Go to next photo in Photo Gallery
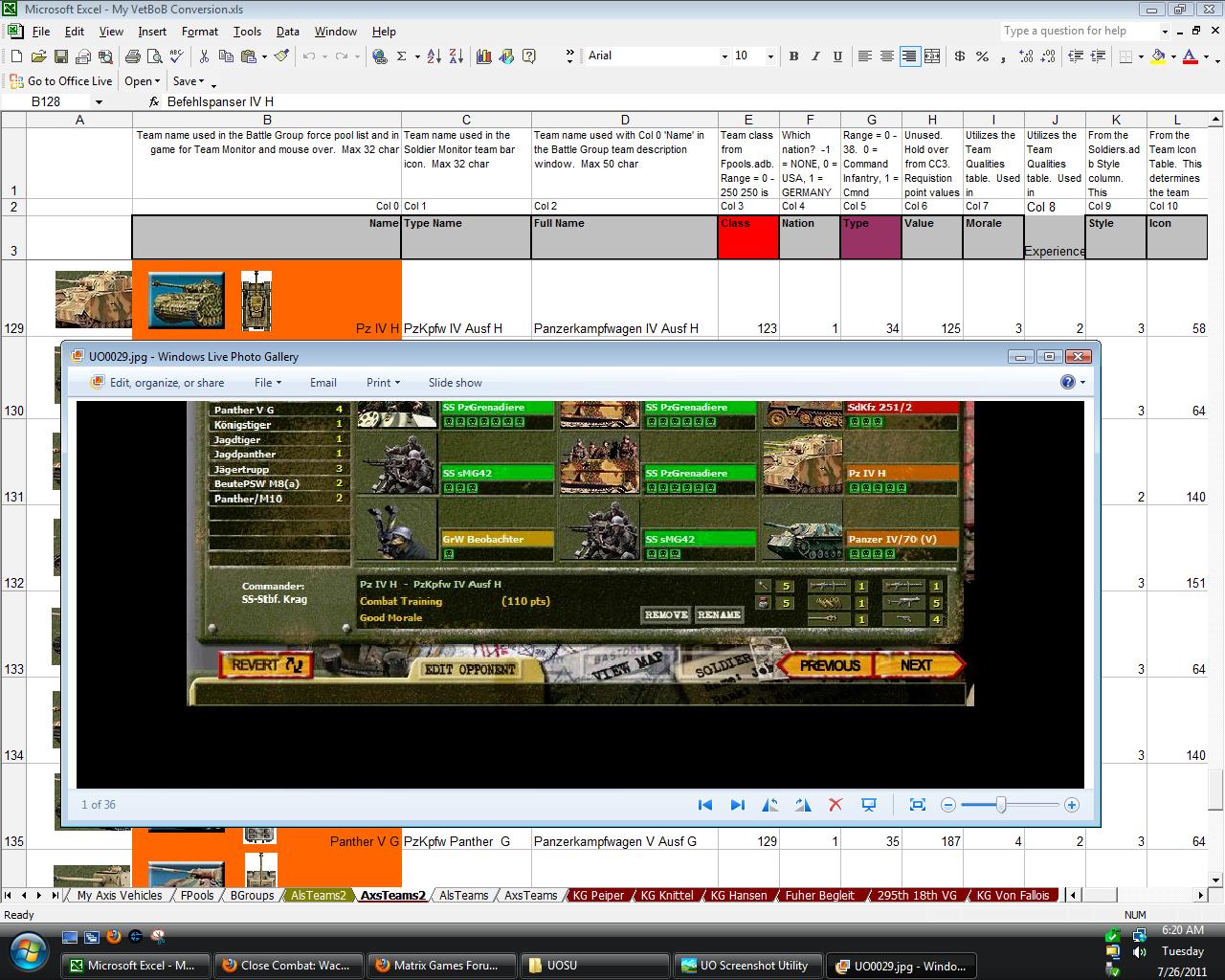This screenshot has height=980, width=1225. (737, 805)
